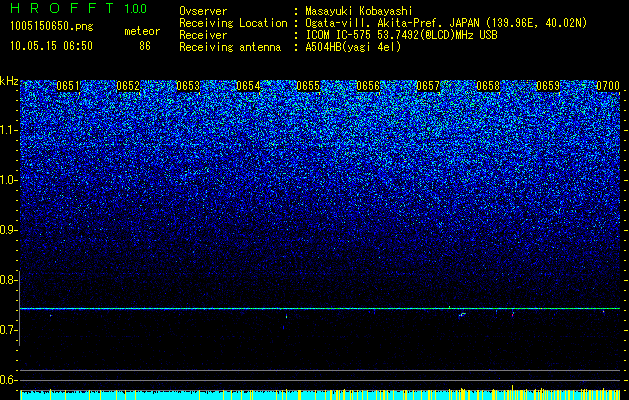Click the 0654 time marker
This screenshot has height=400, width=629.
pos(248,86)
